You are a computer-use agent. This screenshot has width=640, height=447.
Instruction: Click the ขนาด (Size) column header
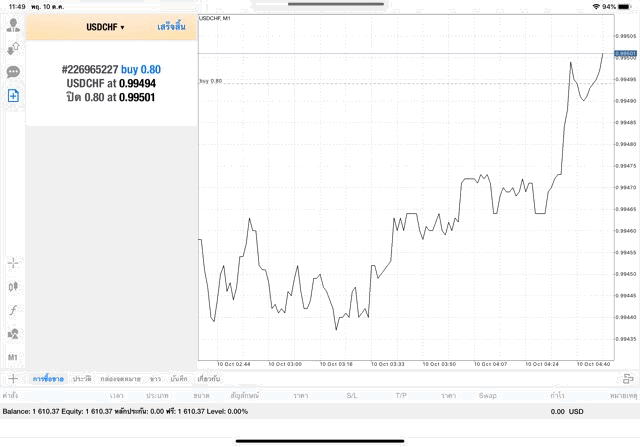click(x=201, y=396)
